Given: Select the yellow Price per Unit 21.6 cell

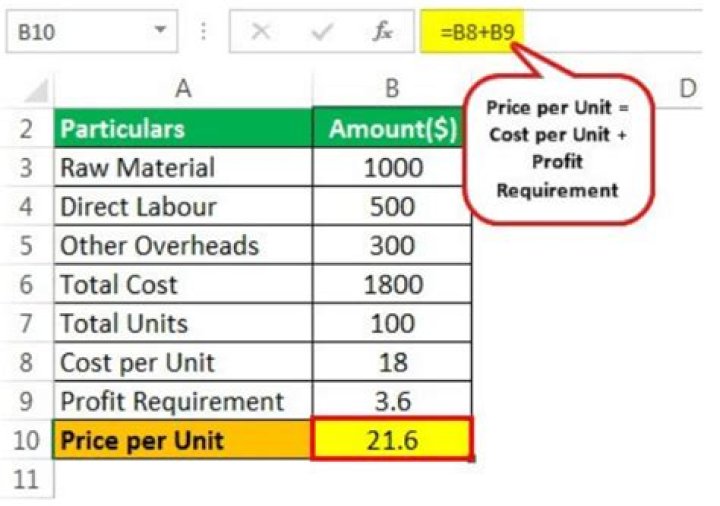Looking at the screenshot, I should point(391,440).
